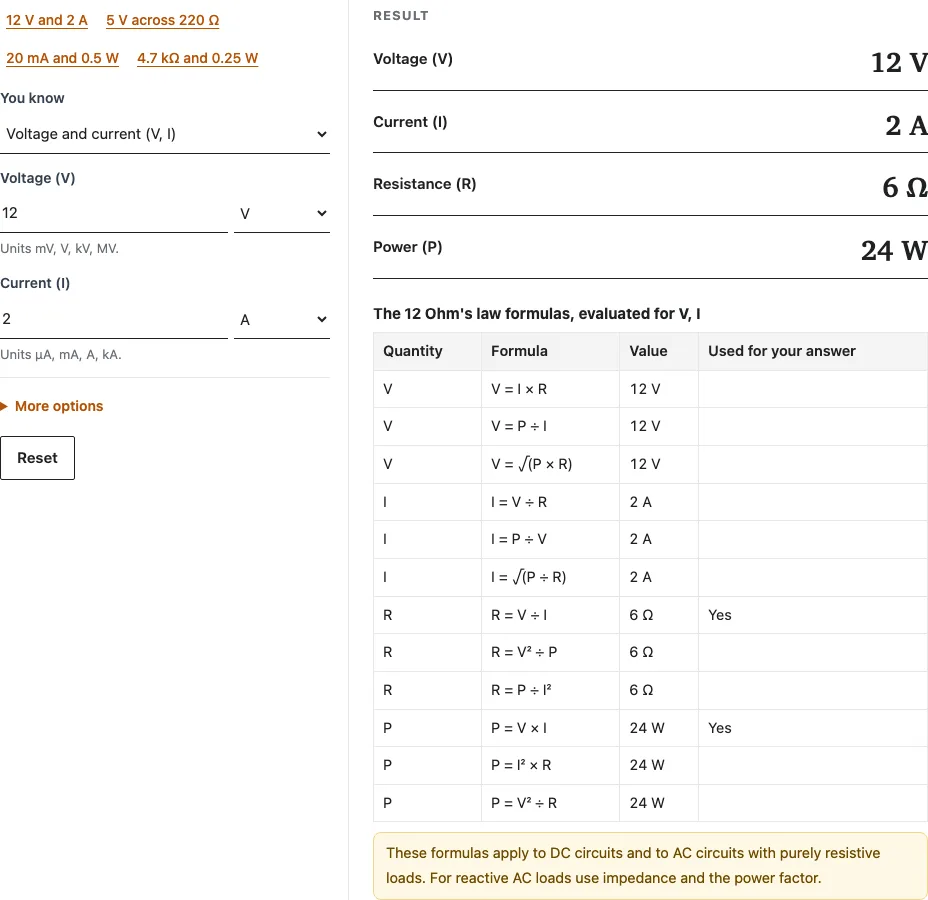
Task: Click the formula R = V² ÷ P
Action: click(x=524, y=652)
